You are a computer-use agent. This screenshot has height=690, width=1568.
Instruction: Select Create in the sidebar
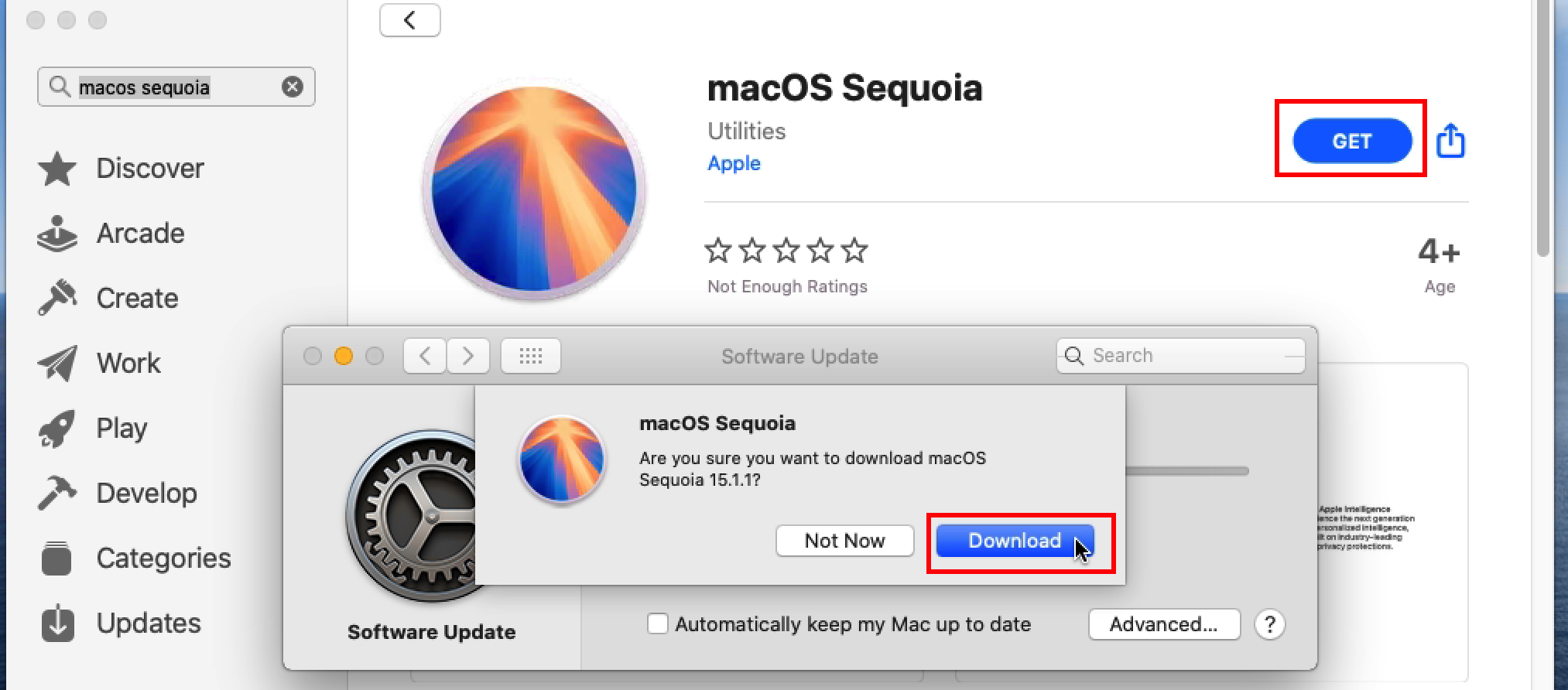(137, 298)
